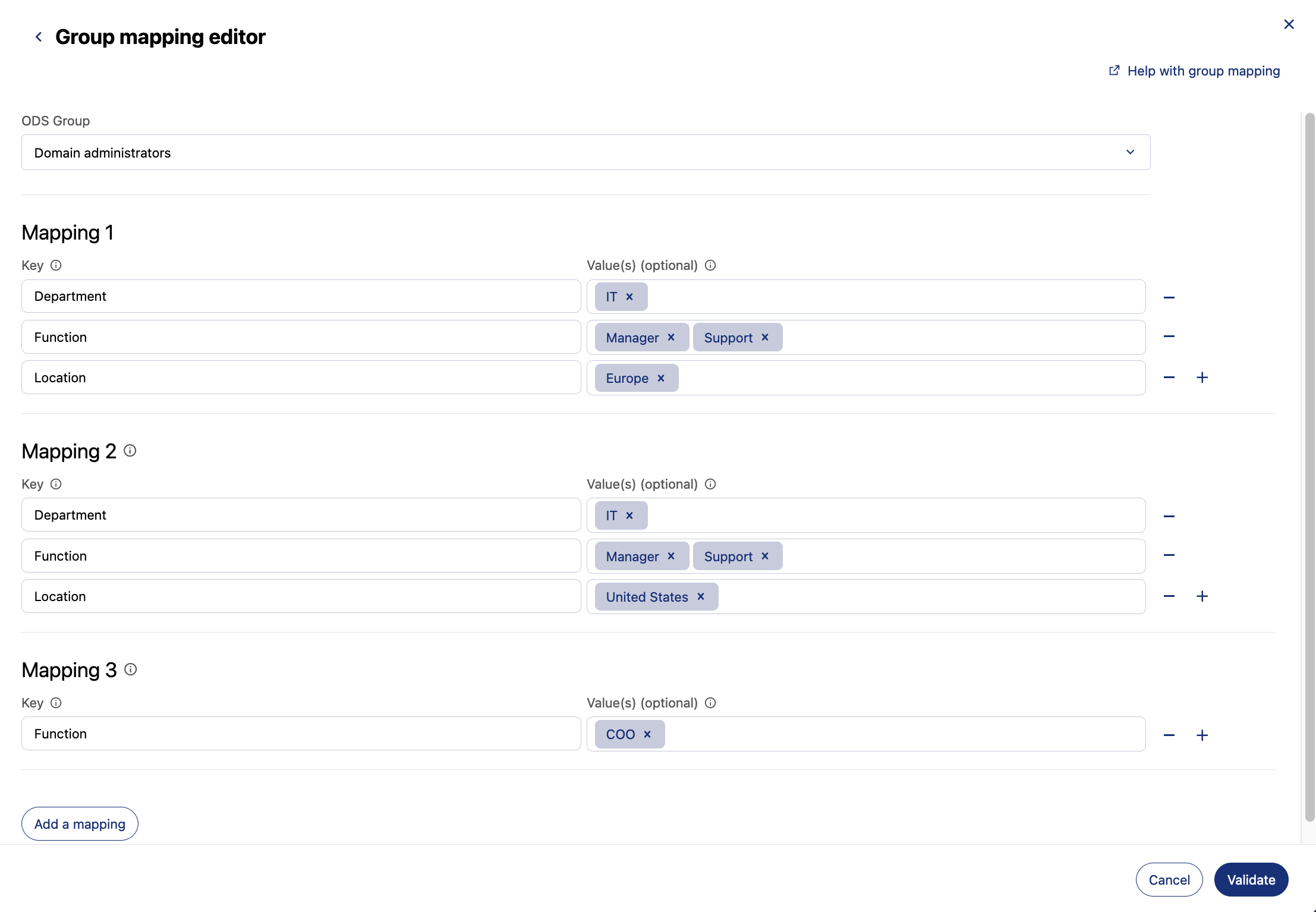Image resolution: width=1316 pixels, height=912 pixels.
Task: Click the vertical scrollbar on the right
Action: [x=1309, y=467]
